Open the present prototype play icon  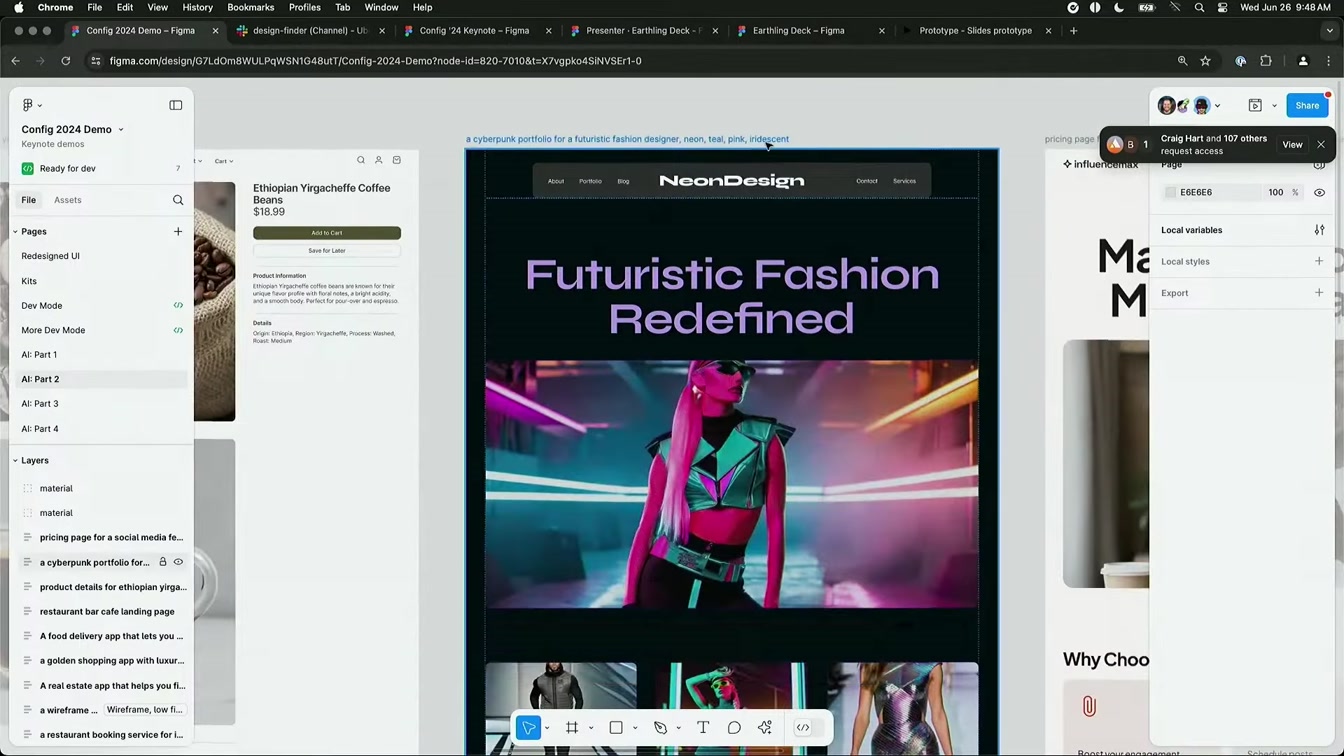[1255, 105]
